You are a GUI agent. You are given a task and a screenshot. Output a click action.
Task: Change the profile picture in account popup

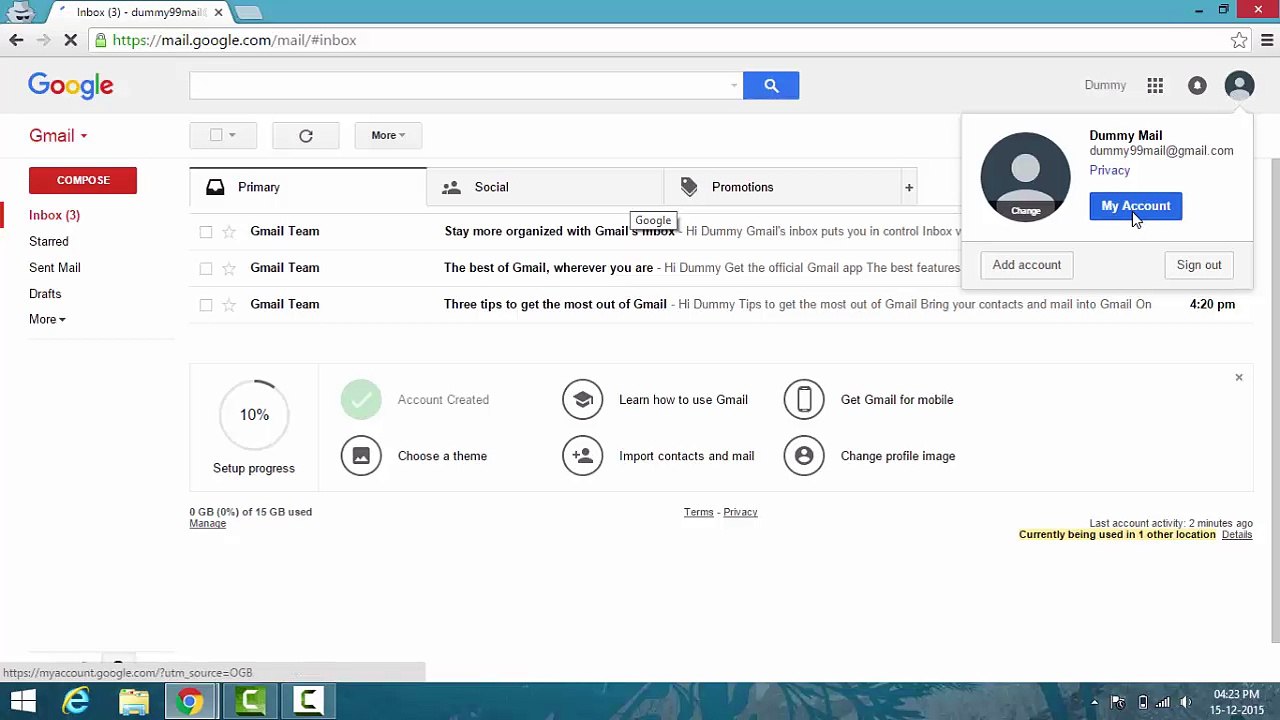(1025, 211)
